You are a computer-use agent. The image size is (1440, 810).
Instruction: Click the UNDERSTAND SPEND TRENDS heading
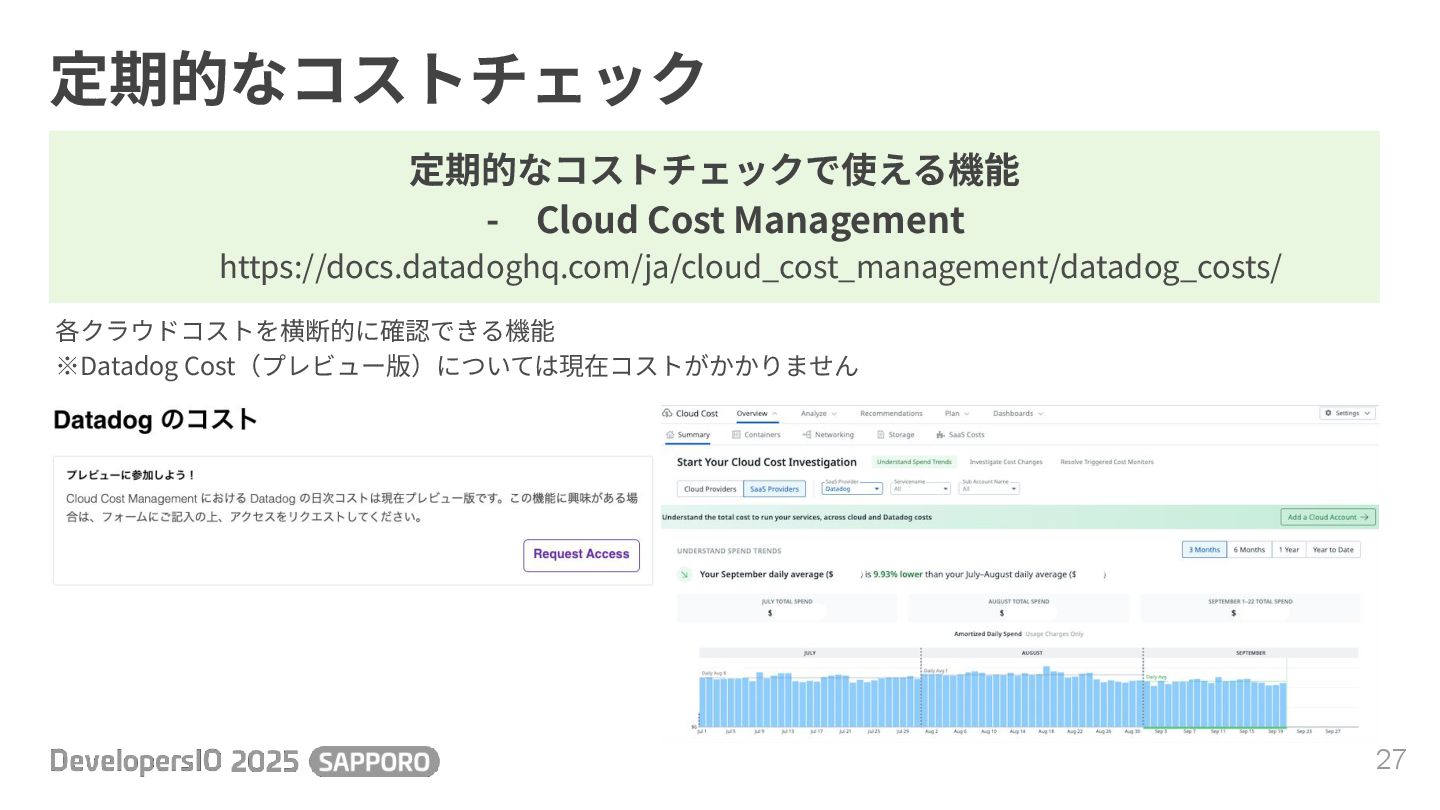click(729, 551)
